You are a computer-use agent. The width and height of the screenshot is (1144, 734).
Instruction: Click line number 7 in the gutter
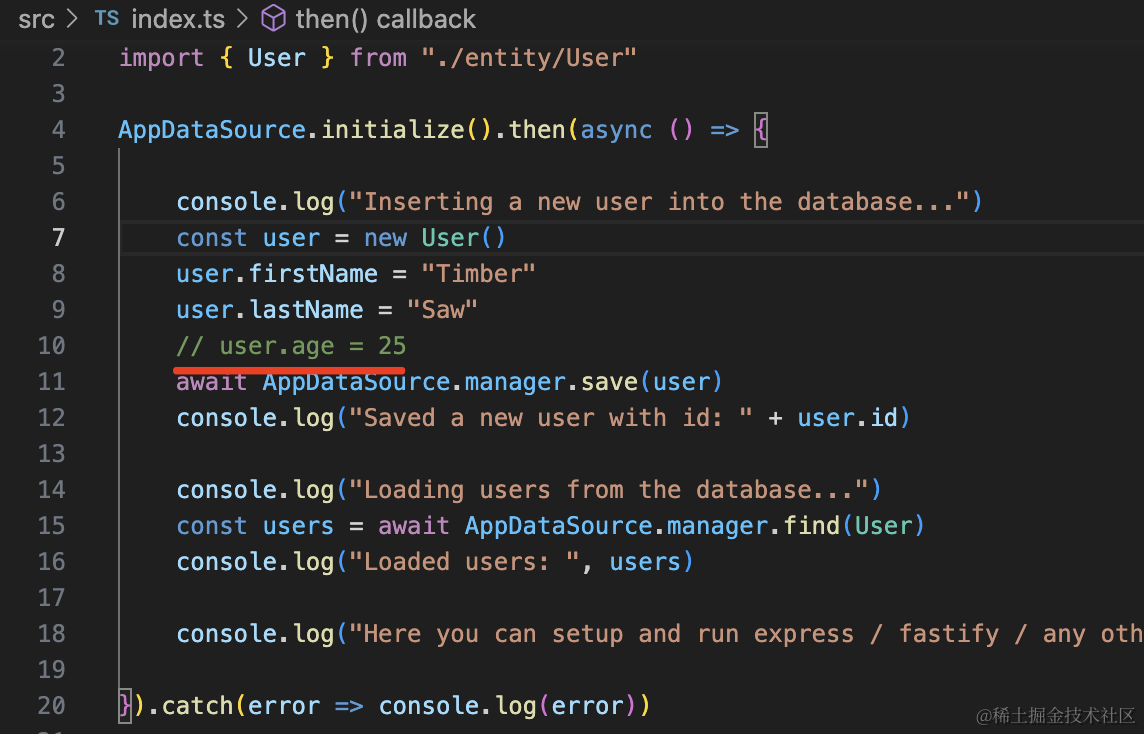click(58, 237)
